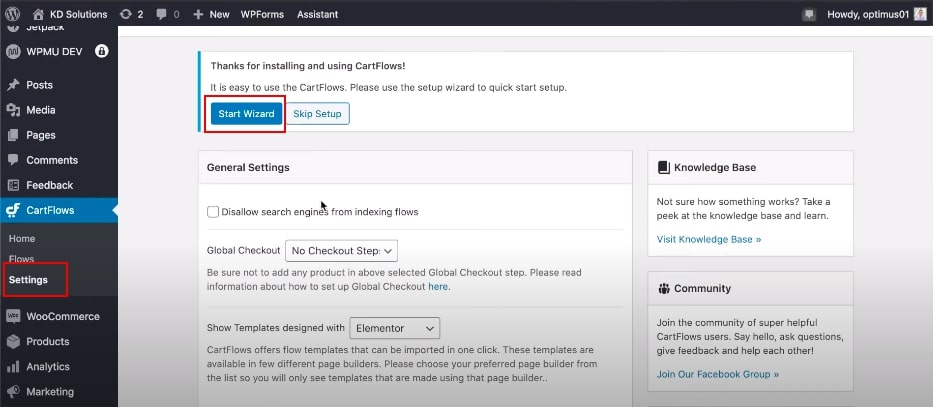Click the Media icon in the sidebar
The image size is (933, 407).
point(13,110)
